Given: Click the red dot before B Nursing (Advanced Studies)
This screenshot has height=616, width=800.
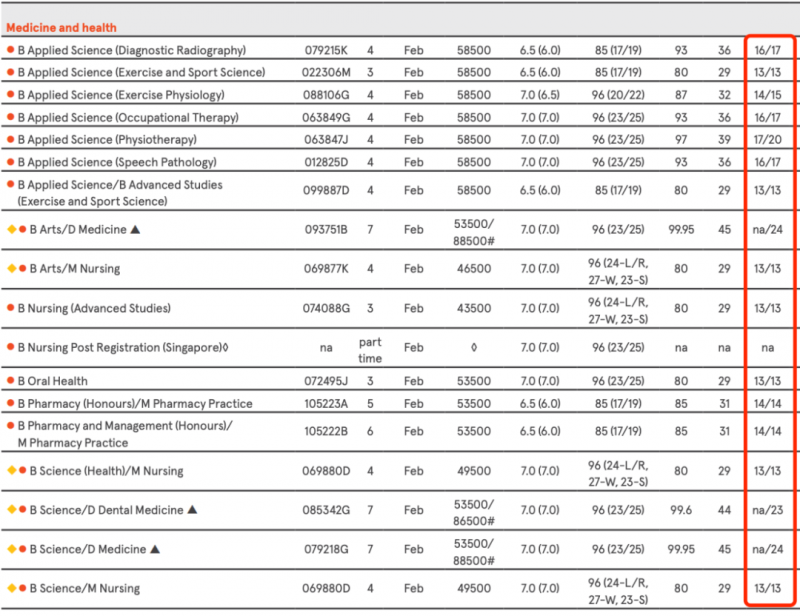Looking at the screenshot, I should (x=10, y=308).
